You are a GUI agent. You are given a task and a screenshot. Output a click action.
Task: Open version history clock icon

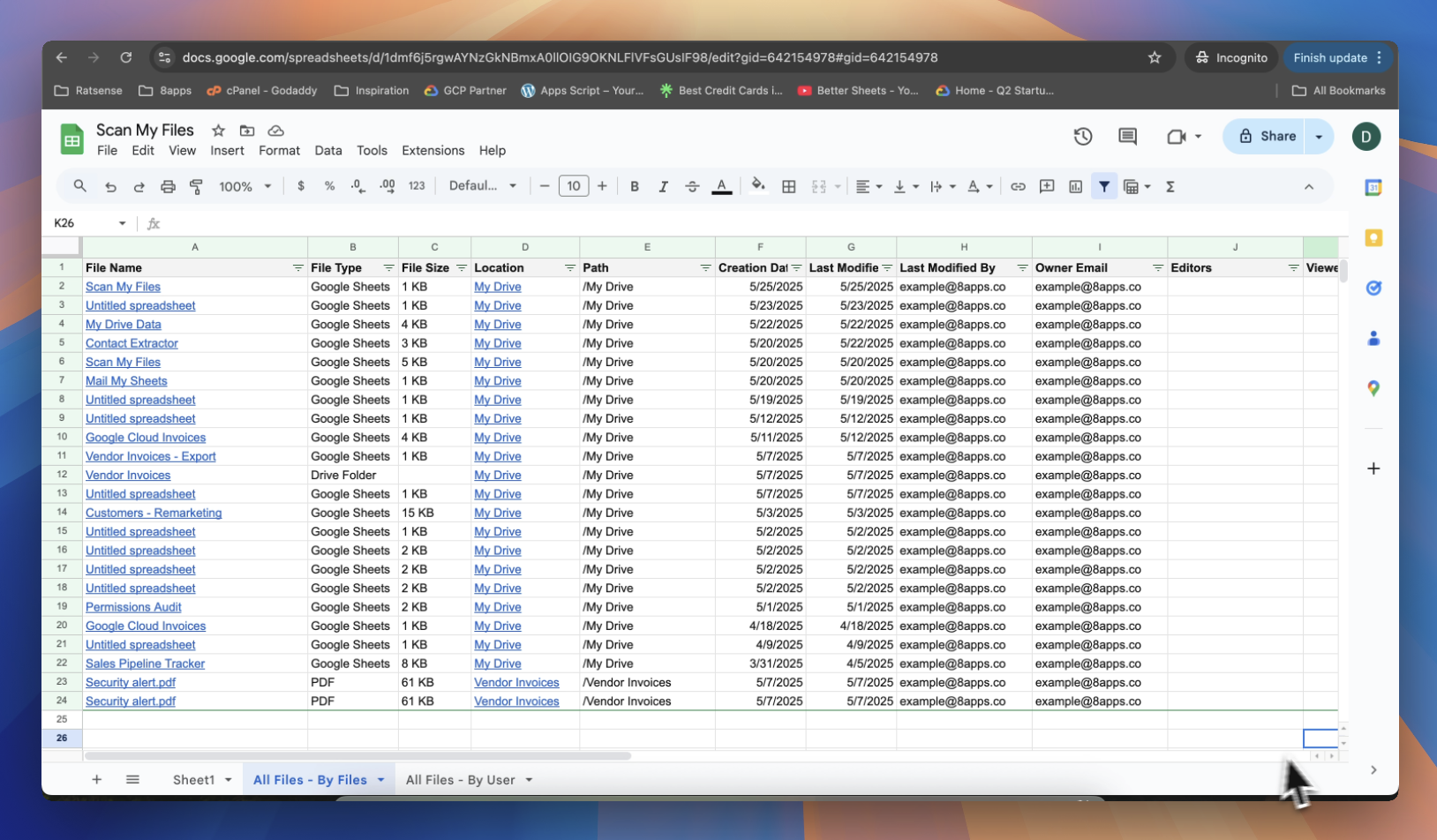1083,136
